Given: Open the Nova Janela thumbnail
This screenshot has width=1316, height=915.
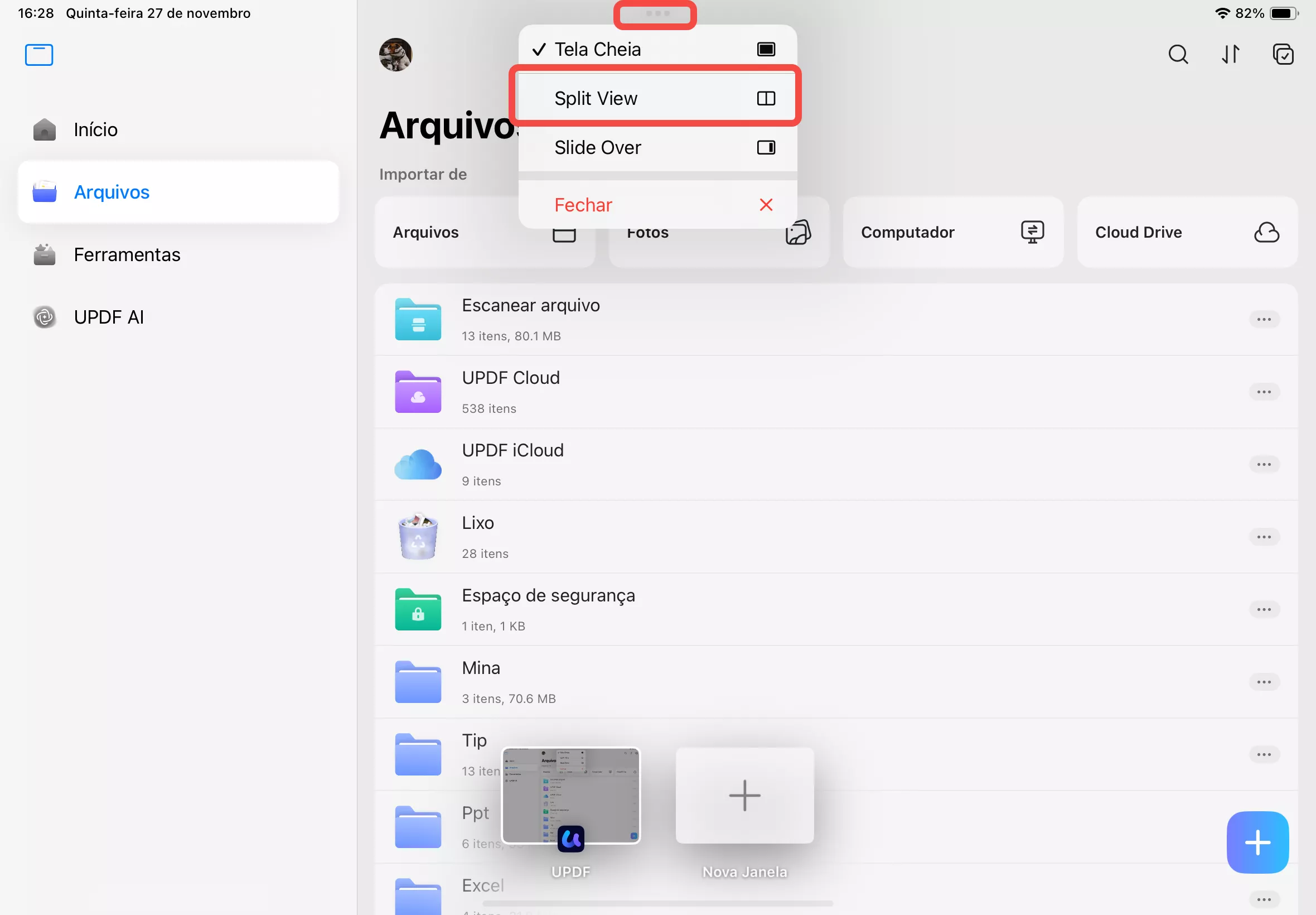Looking at the screenshot, I should pyautogui.click(x=744, y=795).
